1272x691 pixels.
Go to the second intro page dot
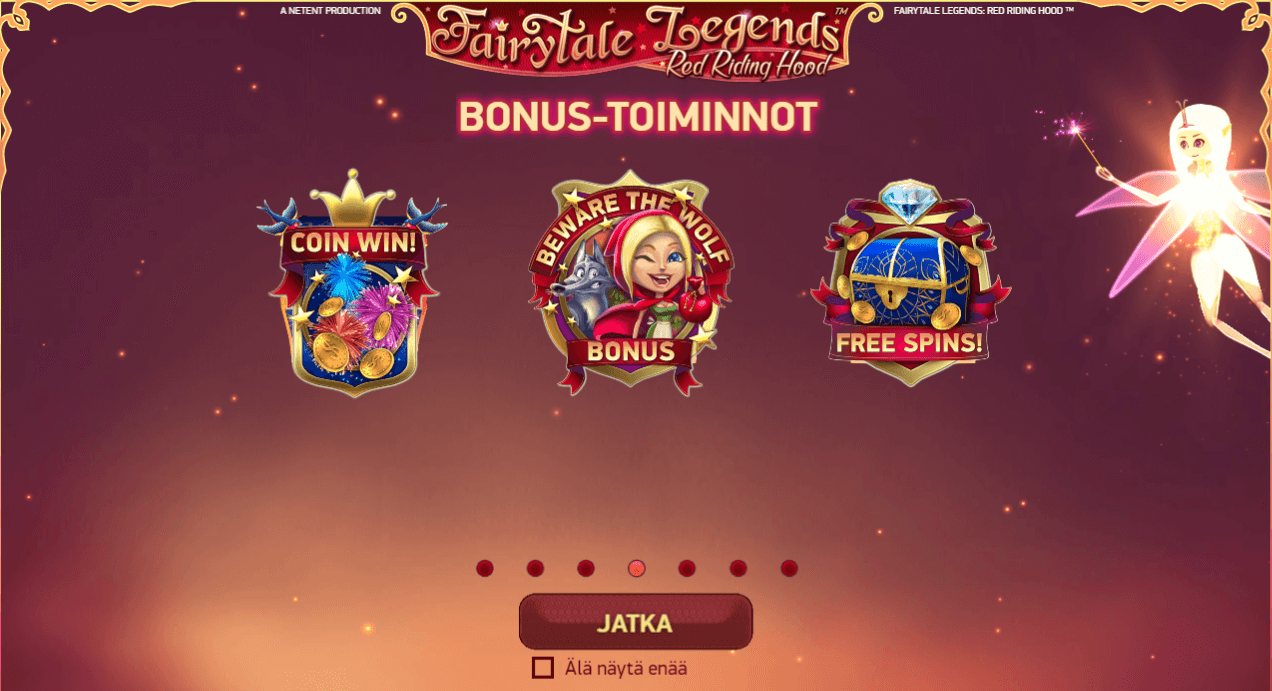pos(535,568)
